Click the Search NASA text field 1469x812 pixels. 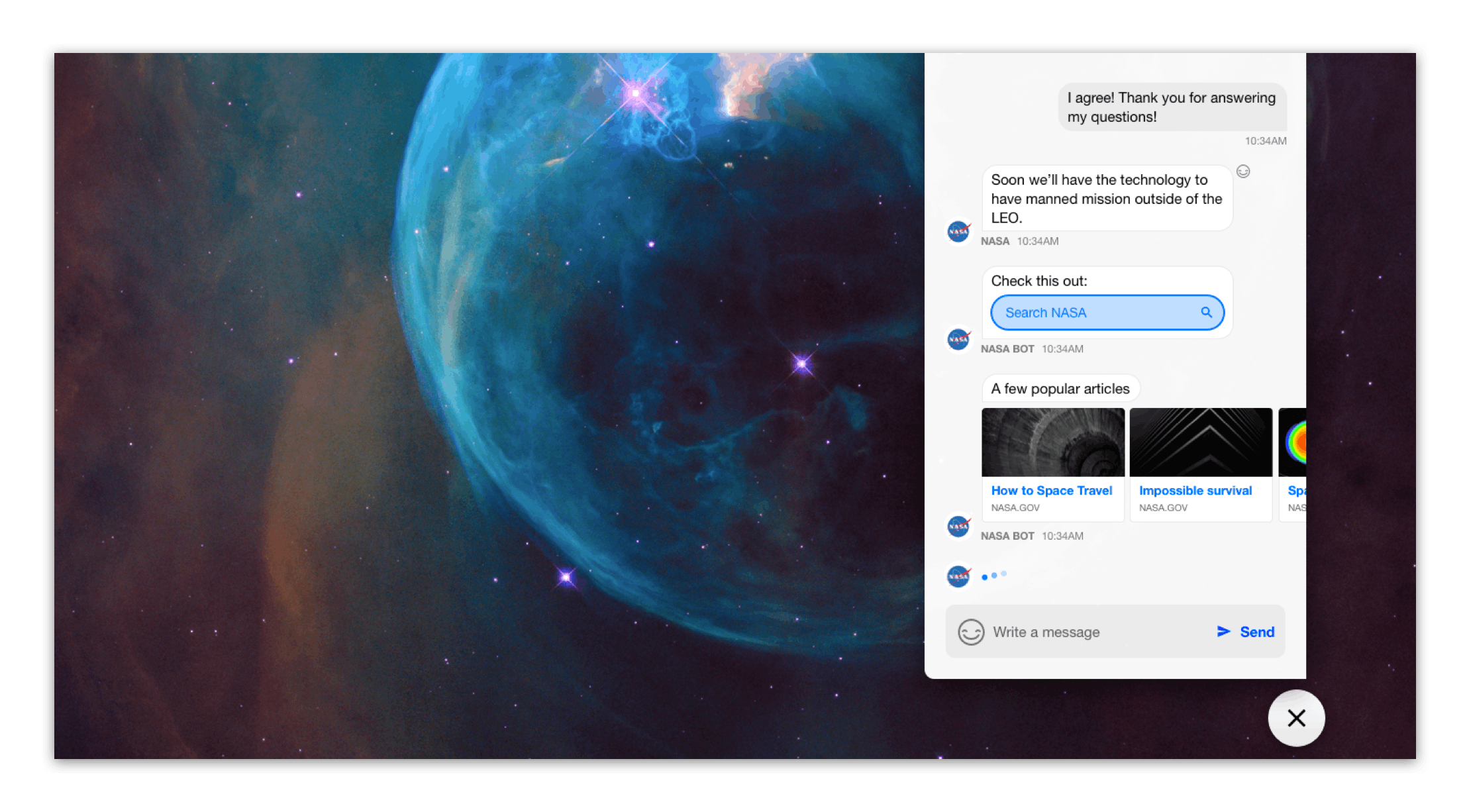click(1100, 311)
